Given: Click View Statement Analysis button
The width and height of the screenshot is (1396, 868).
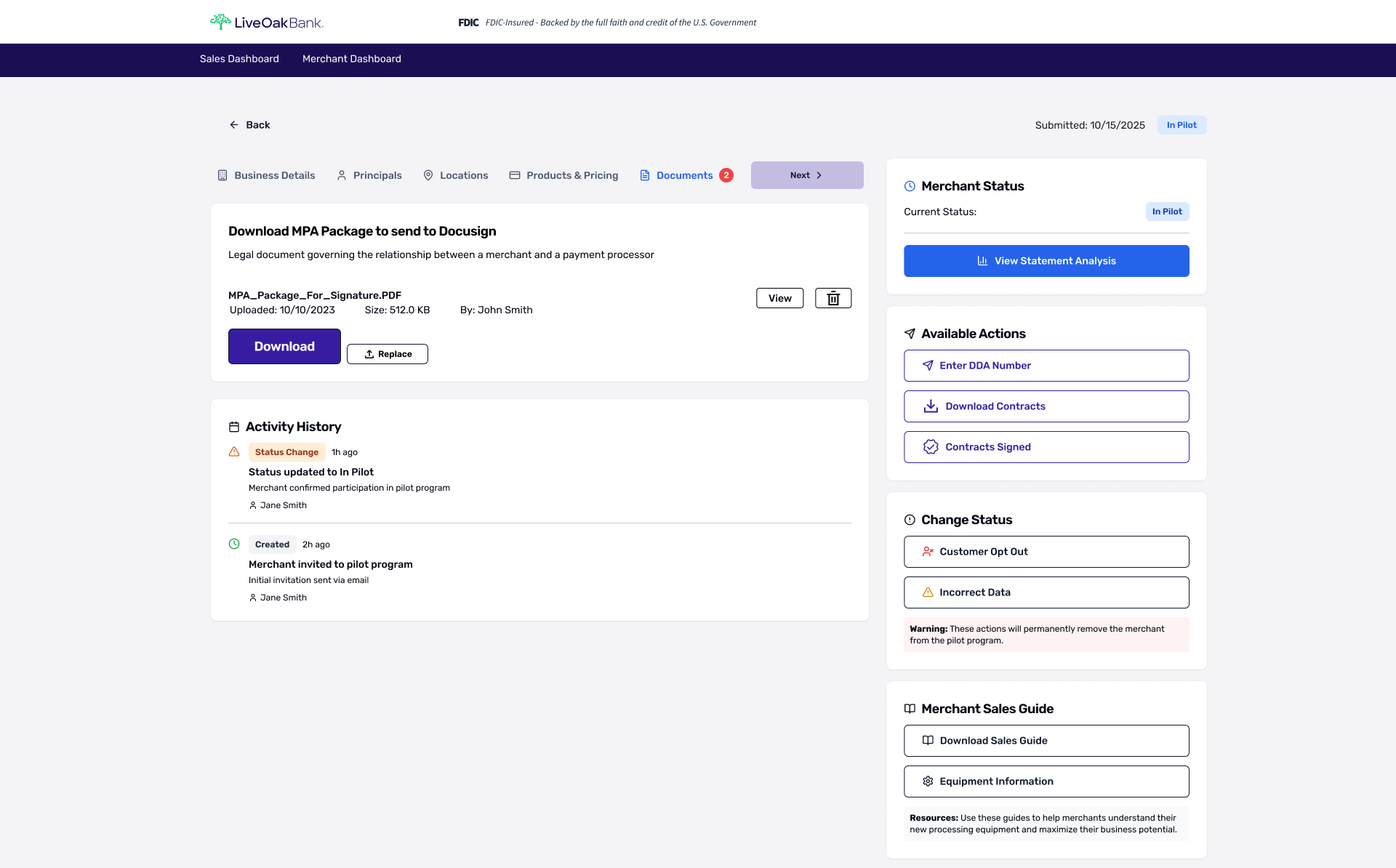Looking at the screenshot, I should click(1046, 261).
